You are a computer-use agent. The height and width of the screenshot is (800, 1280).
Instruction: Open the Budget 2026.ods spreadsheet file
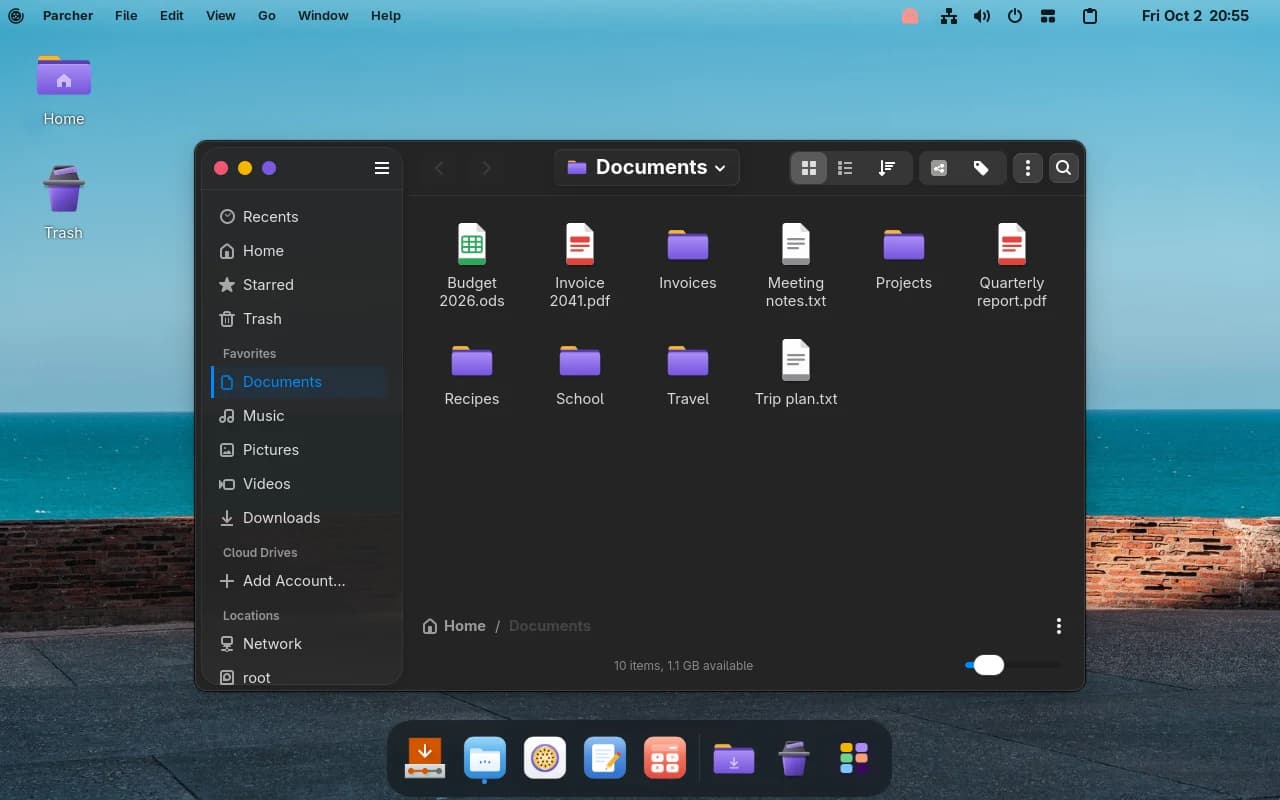(472, 265)
